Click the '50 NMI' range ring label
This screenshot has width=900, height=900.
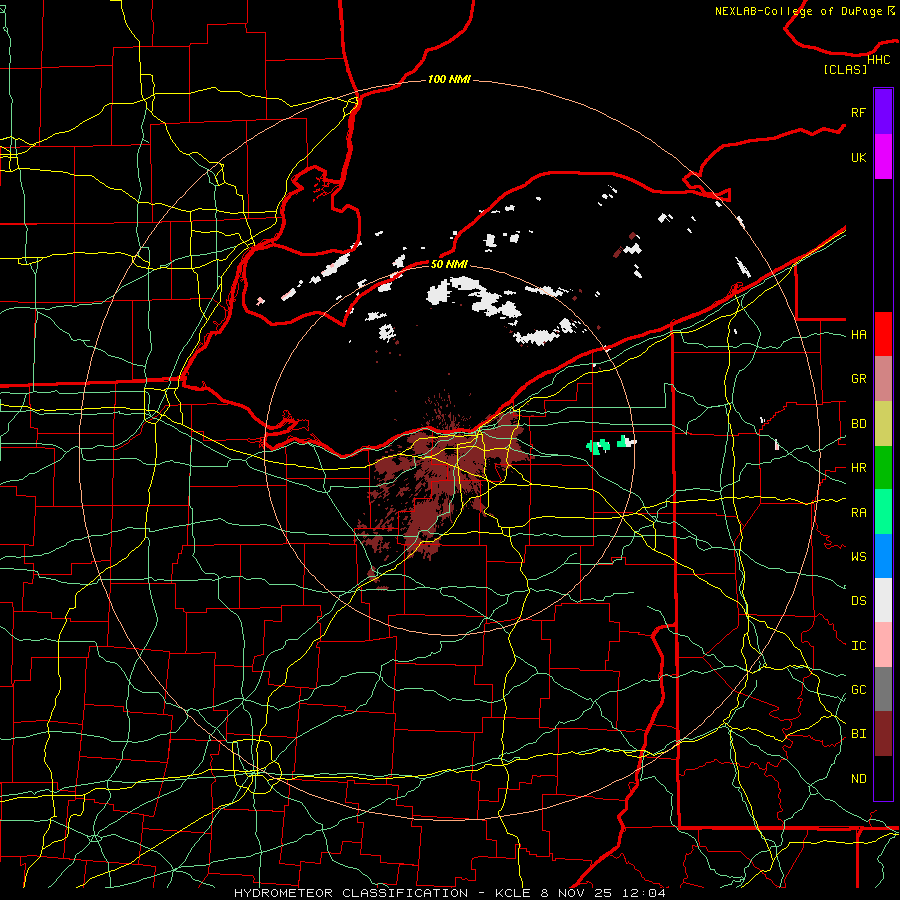click(x=449, y=264)
